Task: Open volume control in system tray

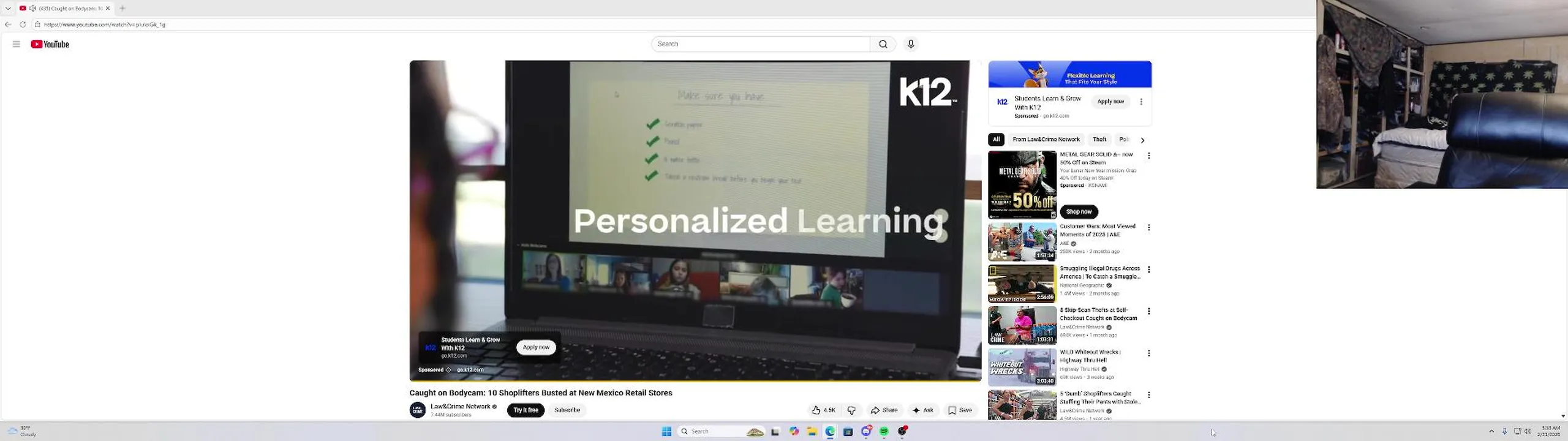Action: click(1528, 432)
